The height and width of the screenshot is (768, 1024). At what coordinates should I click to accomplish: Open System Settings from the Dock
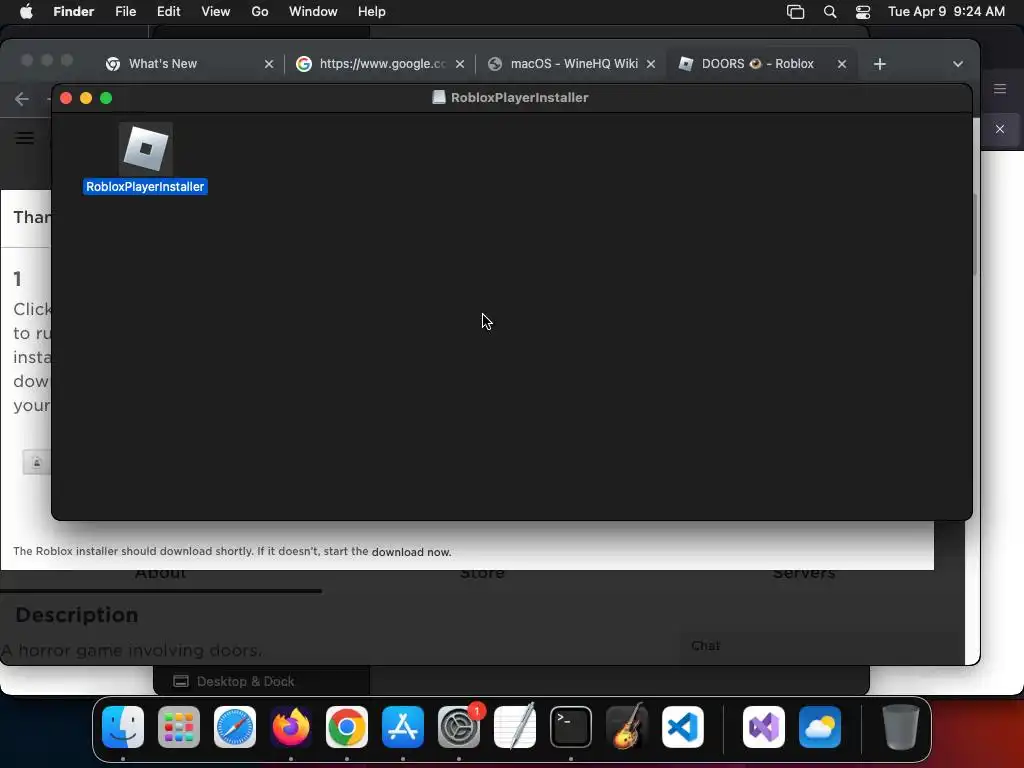pyautogui.click(x=459, y=727)
